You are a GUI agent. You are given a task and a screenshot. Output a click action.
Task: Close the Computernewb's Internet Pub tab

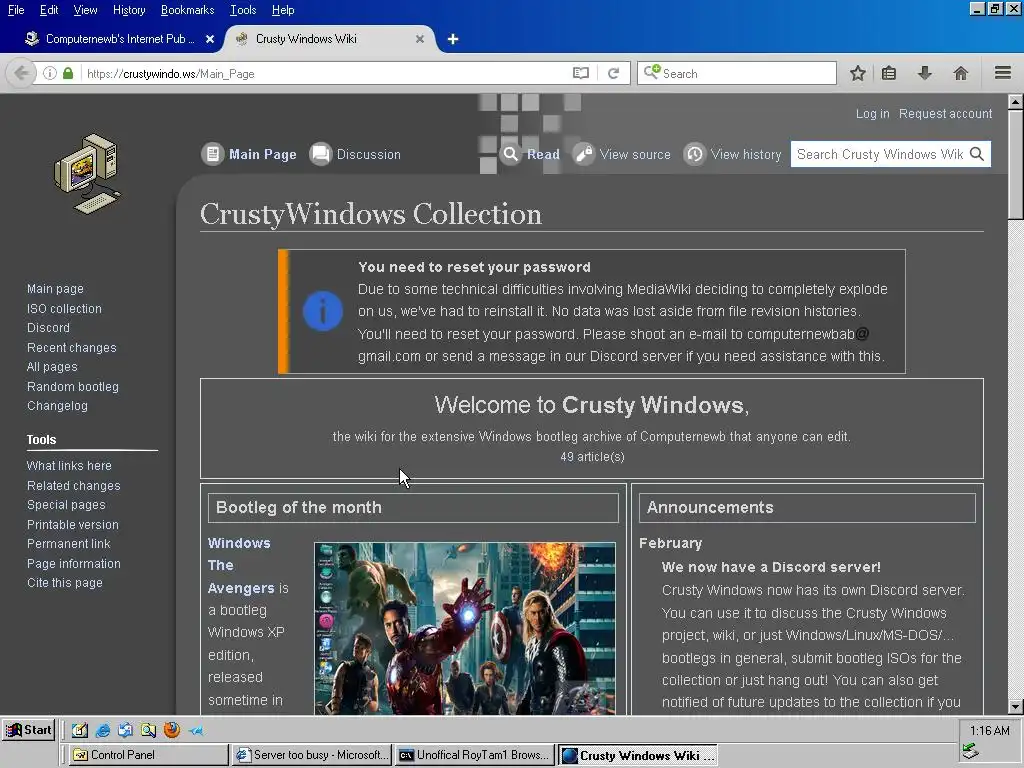(x=210, y=39)
